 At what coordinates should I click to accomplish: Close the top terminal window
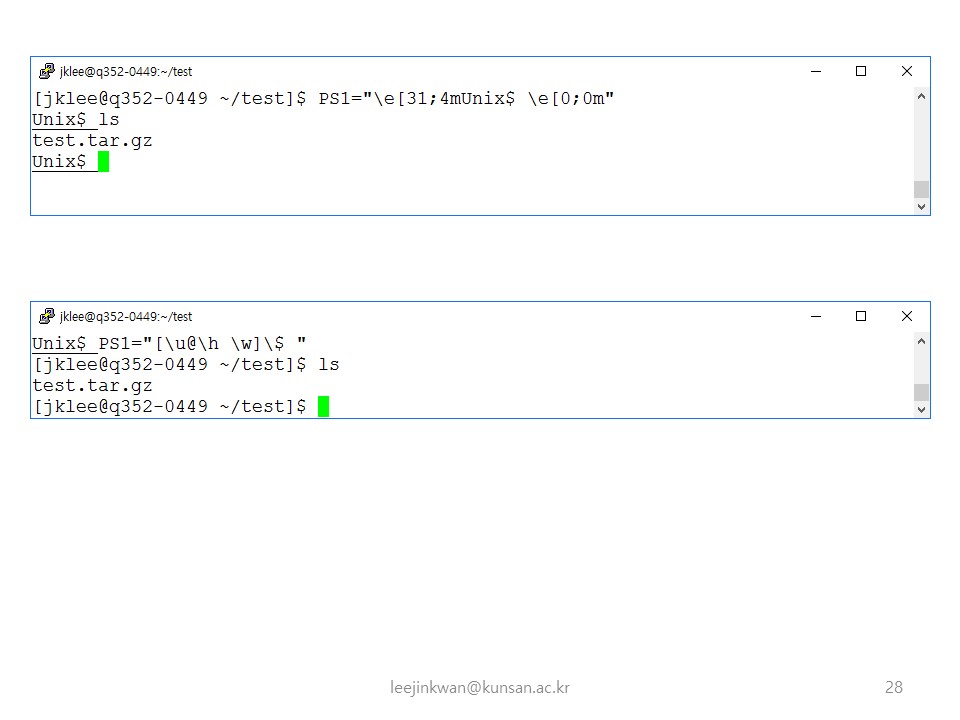pyautogui.click(x=907, y=71)
